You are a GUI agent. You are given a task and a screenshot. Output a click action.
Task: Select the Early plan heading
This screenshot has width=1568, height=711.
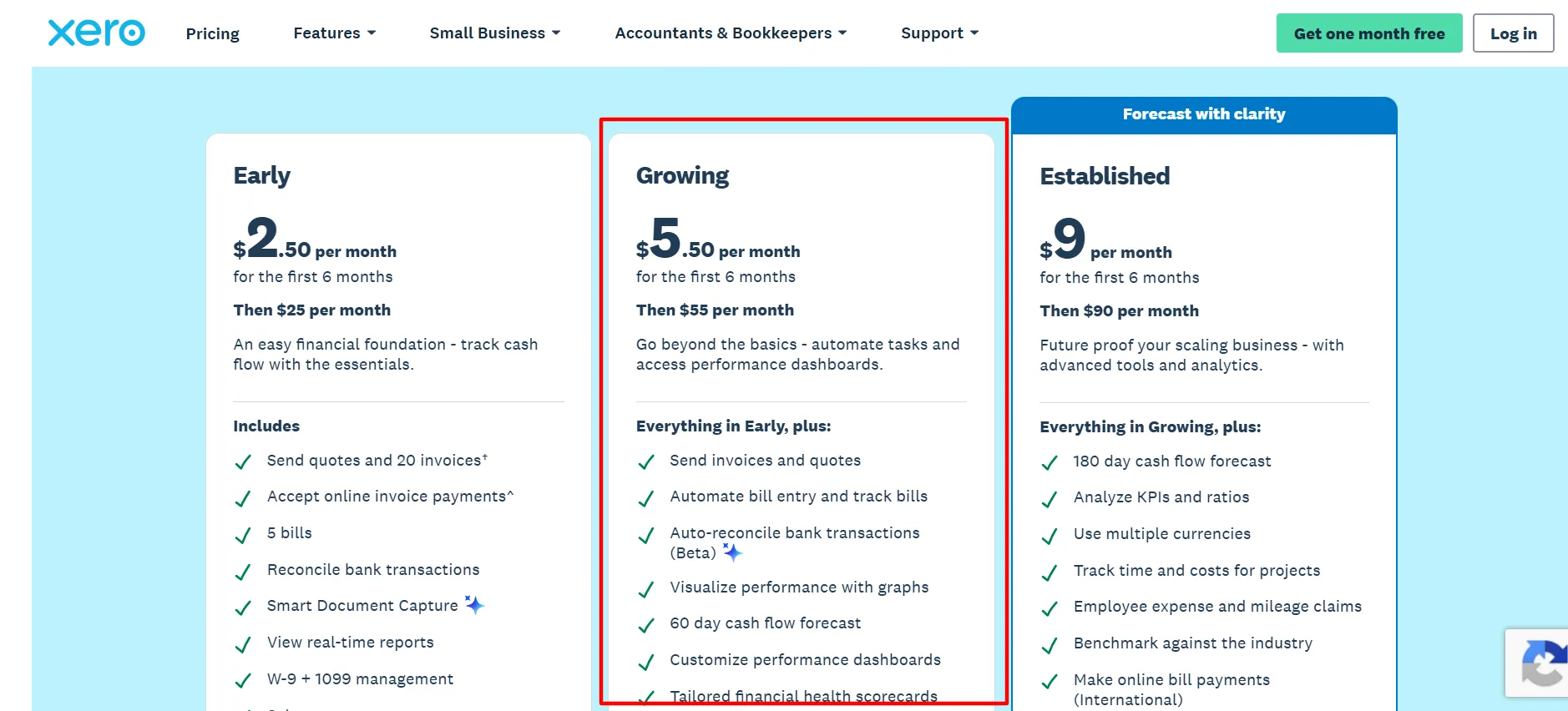click(262, 175)
